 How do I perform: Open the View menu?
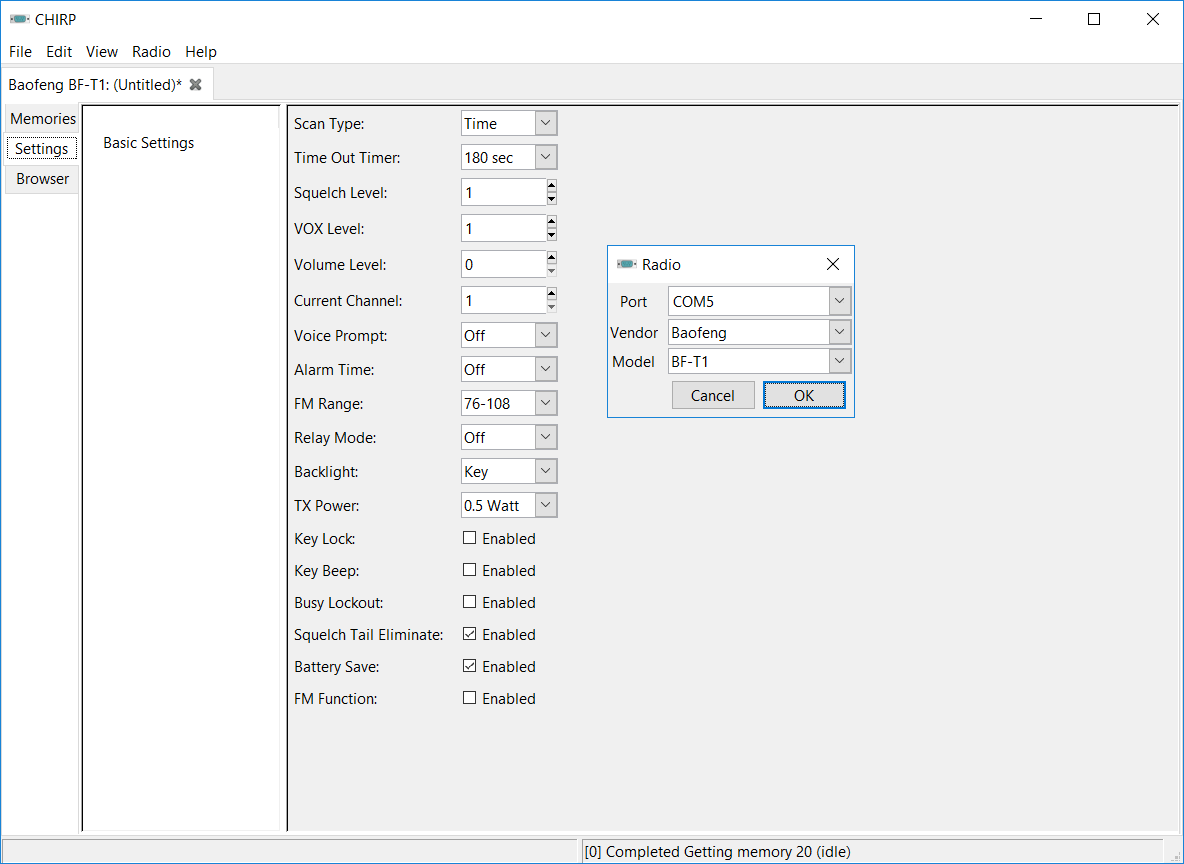102,51
